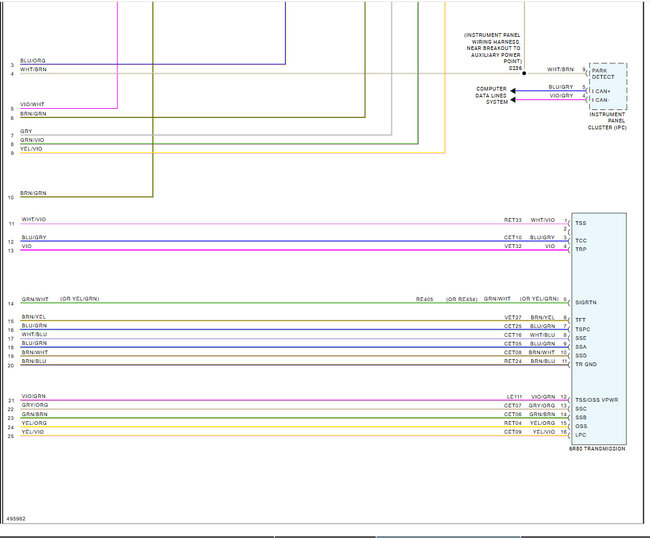Select the TSS pin label
This screenshot has height=538, width=650.
pos(581,223)
